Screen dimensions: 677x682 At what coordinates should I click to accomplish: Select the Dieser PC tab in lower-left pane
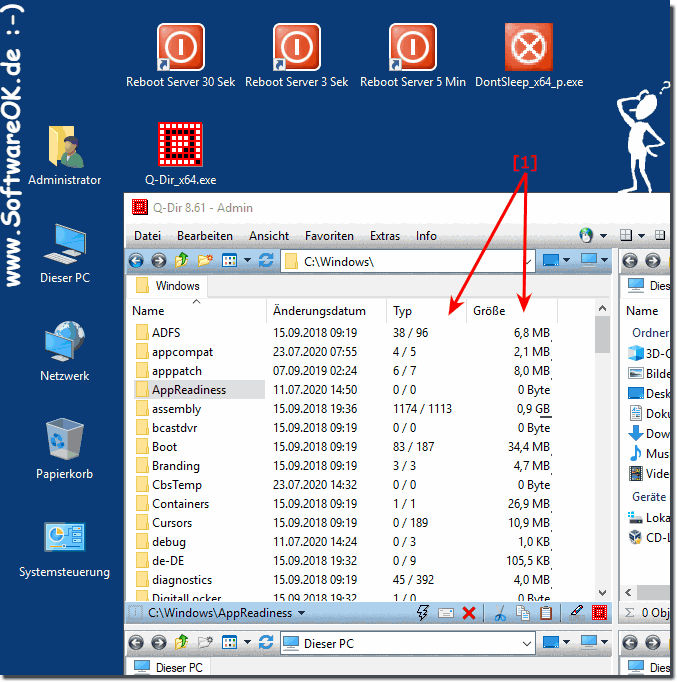[168, 667]
